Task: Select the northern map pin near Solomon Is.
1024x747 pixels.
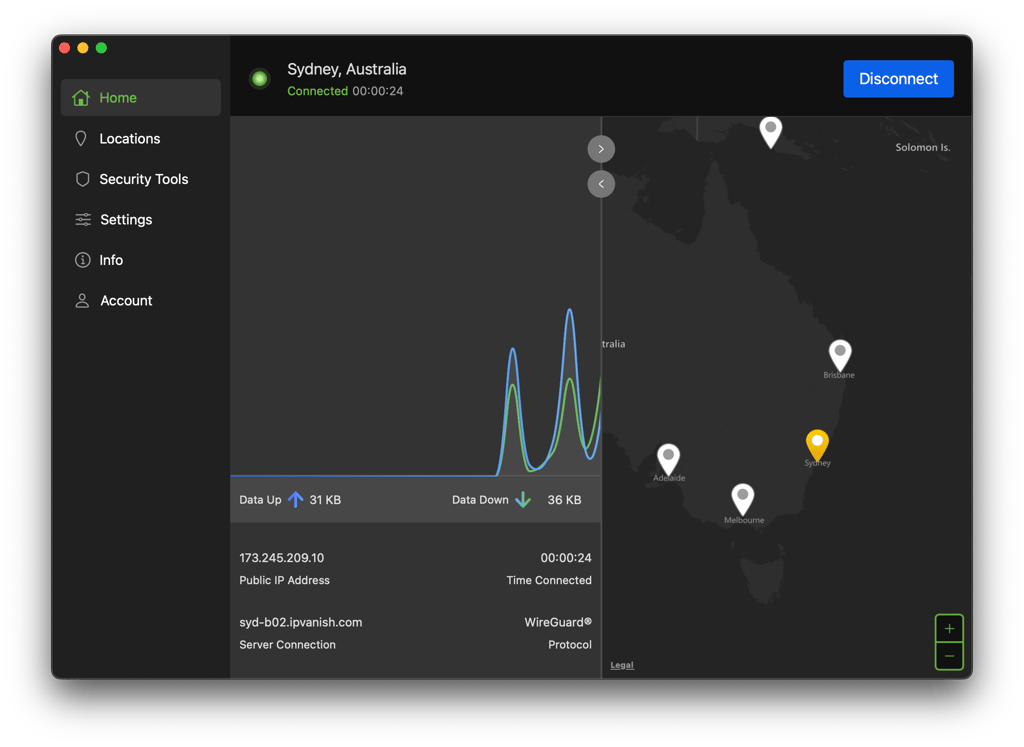Action: coord(771,132)
